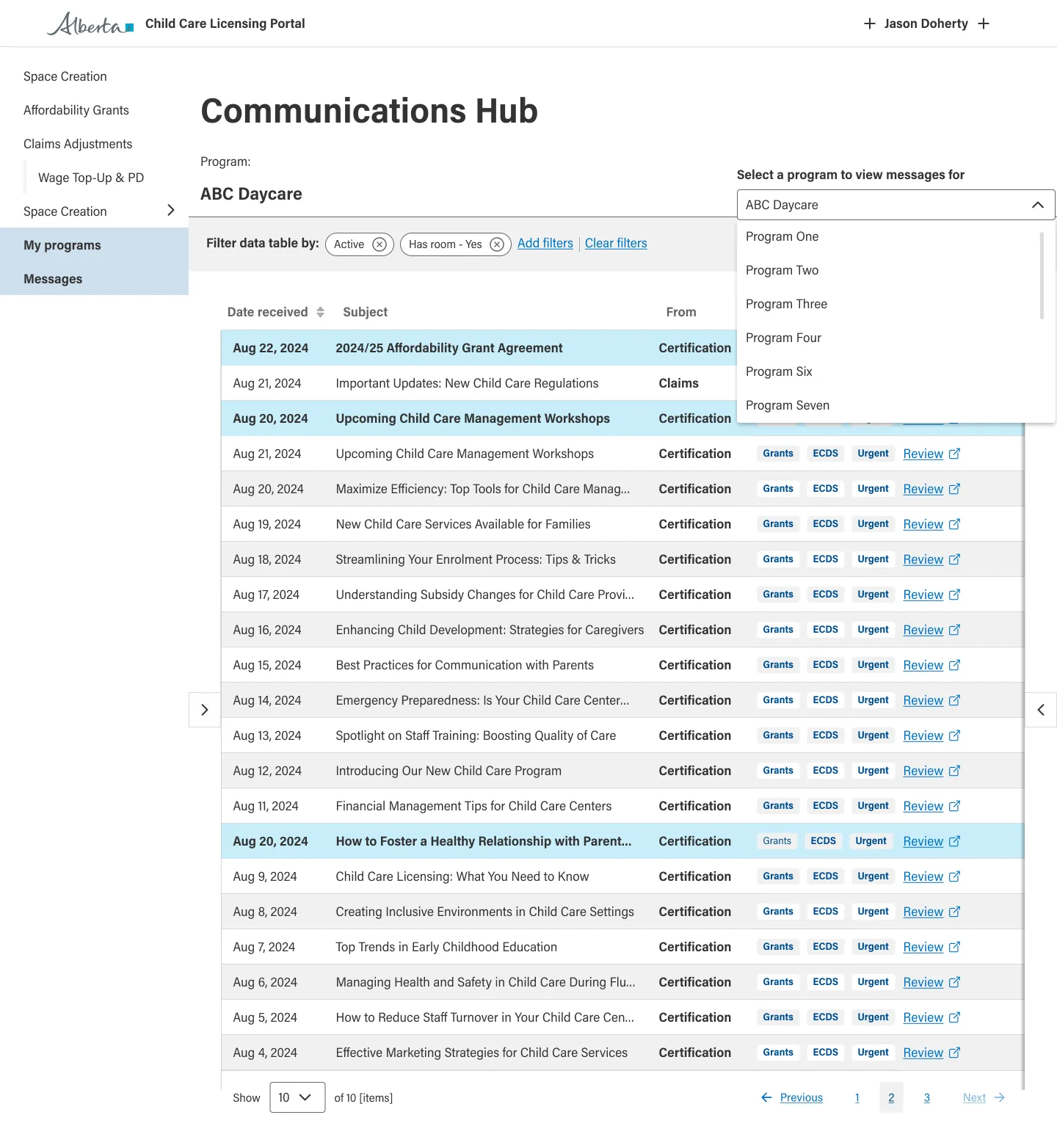Image resolution: width=1057 pixels, height=1148 pixels.
Task: Go to Wage Top-Up & PD
Action: [91, 178]
